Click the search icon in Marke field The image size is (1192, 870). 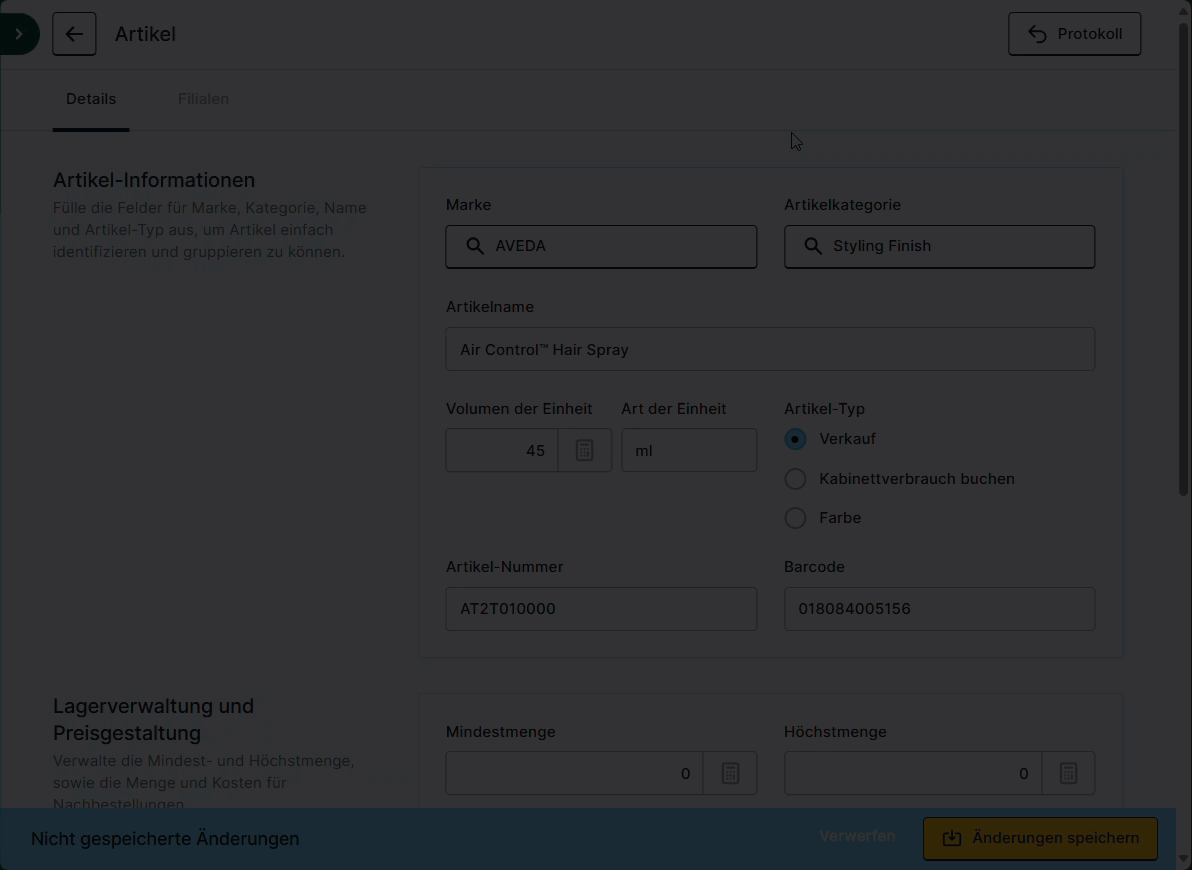pyautogui.click(x=475, y=246)
